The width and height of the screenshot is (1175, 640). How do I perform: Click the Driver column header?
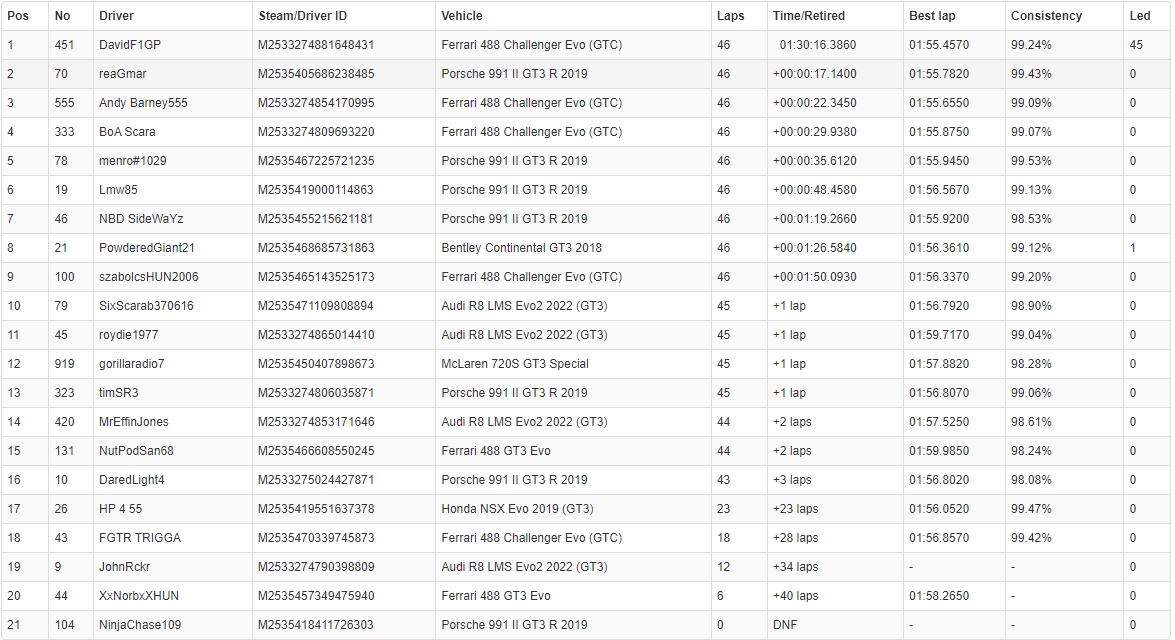pos(116,16)
